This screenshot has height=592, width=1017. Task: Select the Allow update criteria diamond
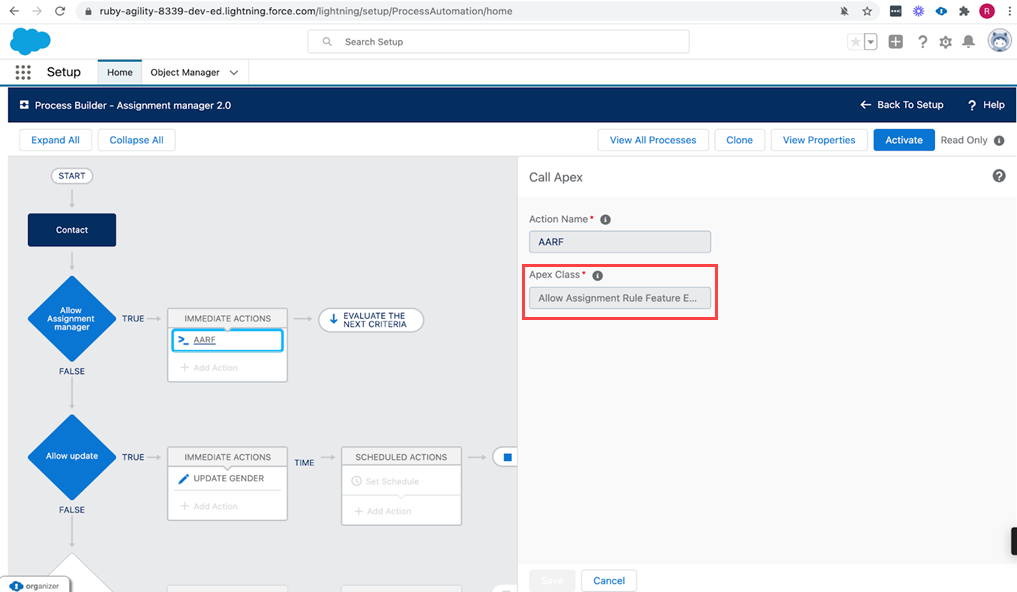72,456
